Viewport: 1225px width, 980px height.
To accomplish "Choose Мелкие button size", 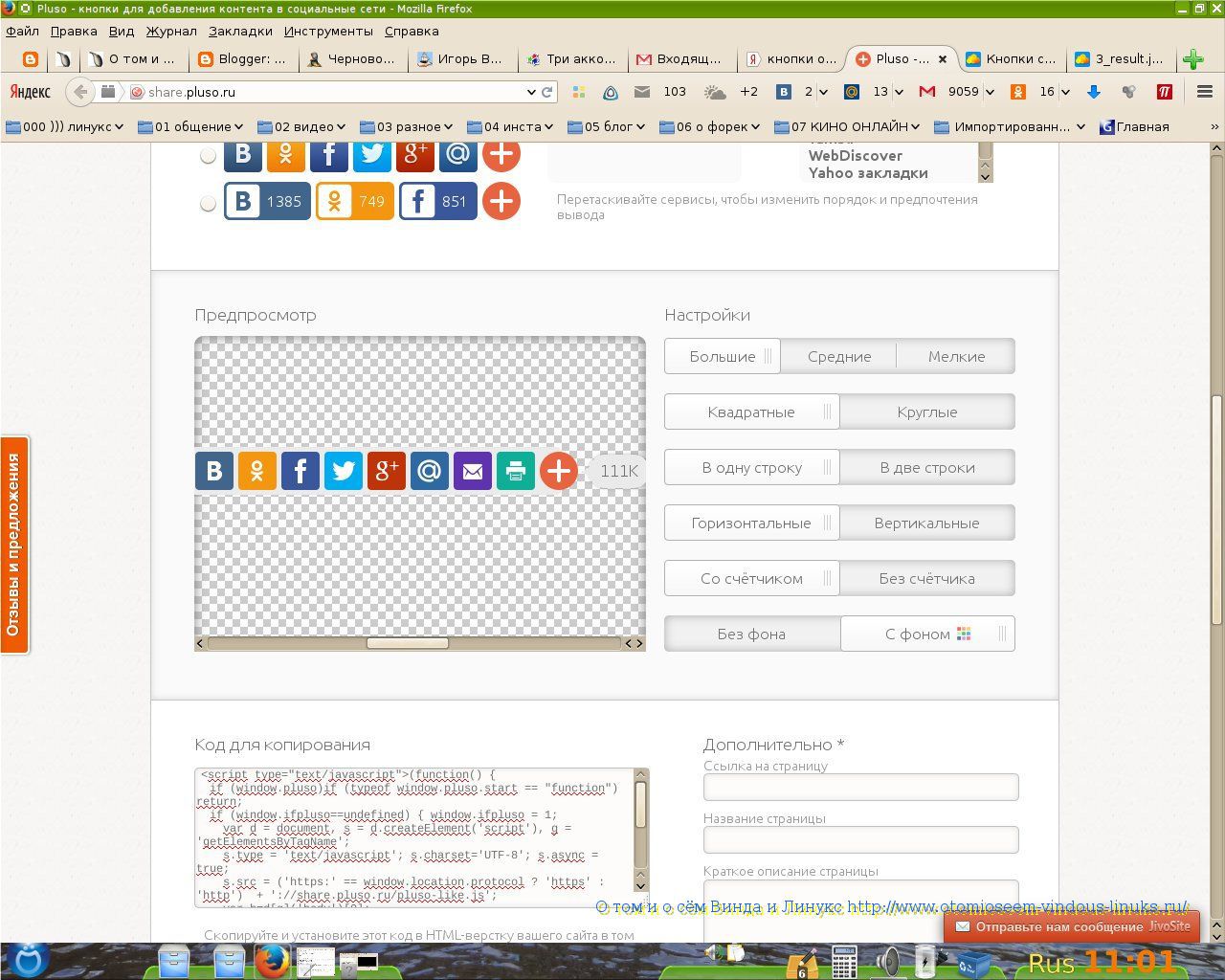I will click(956, 356).
